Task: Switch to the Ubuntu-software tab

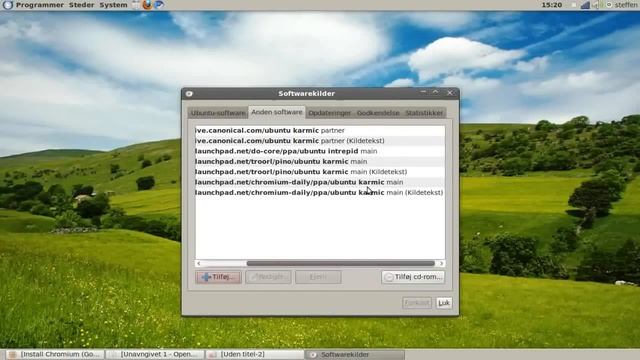Action: 218,113
